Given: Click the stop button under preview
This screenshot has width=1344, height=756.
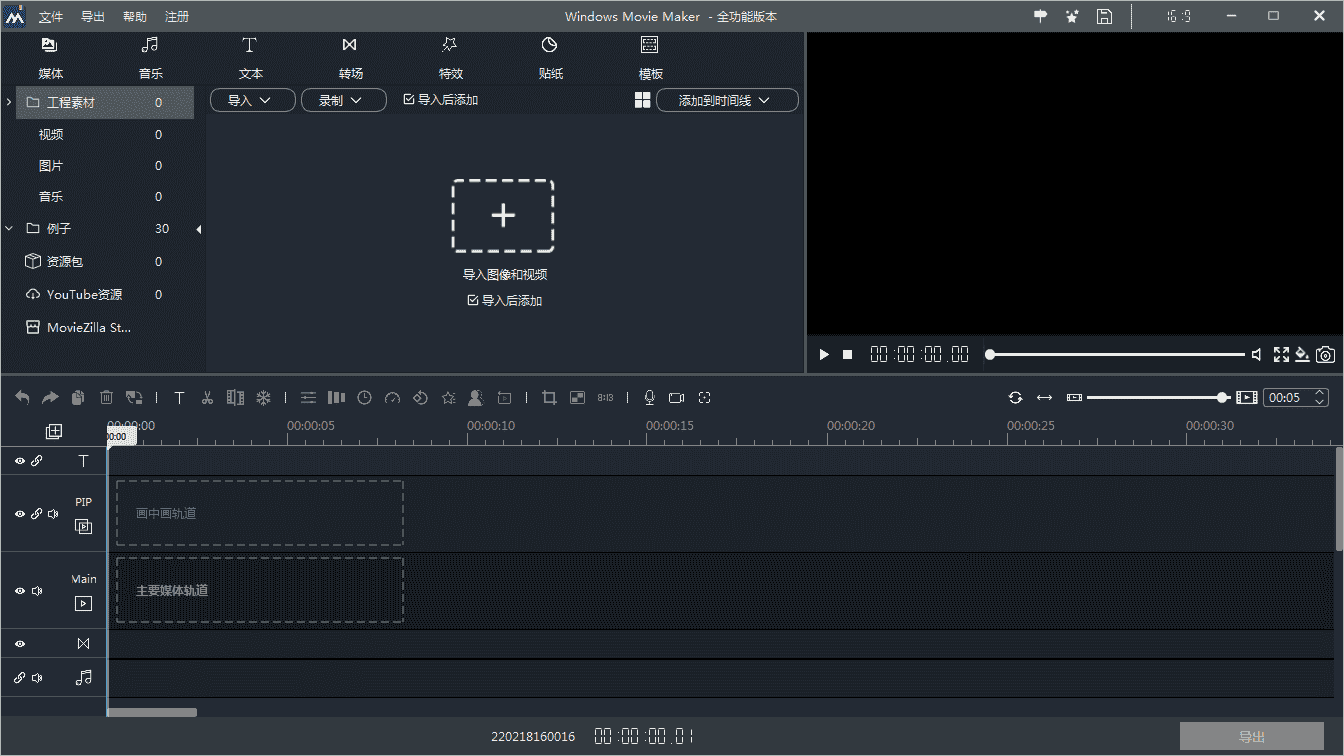Looking at the screenshot, I should (x=848, y=355).
